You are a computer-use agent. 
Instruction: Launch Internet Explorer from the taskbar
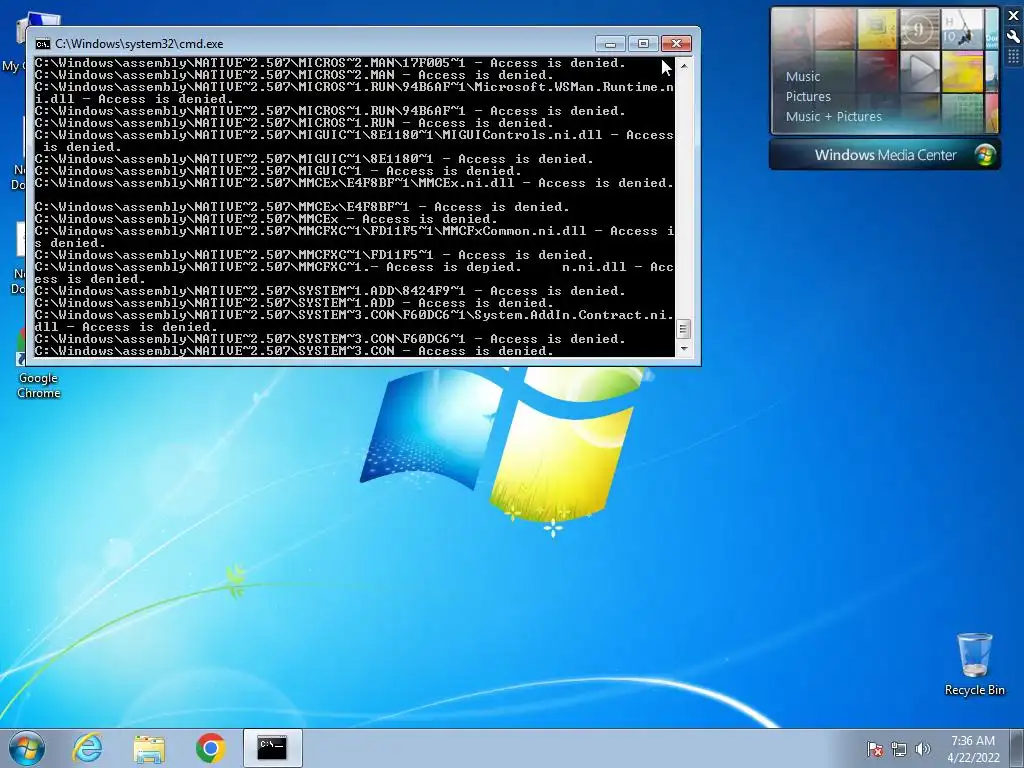88,748
